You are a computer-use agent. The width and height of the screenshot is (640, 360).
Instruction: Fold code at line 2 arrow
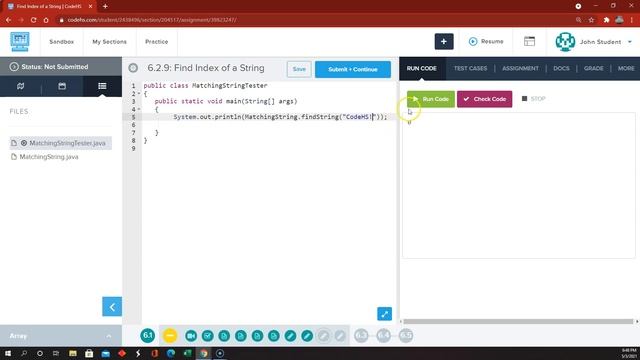tap(139, 93)
